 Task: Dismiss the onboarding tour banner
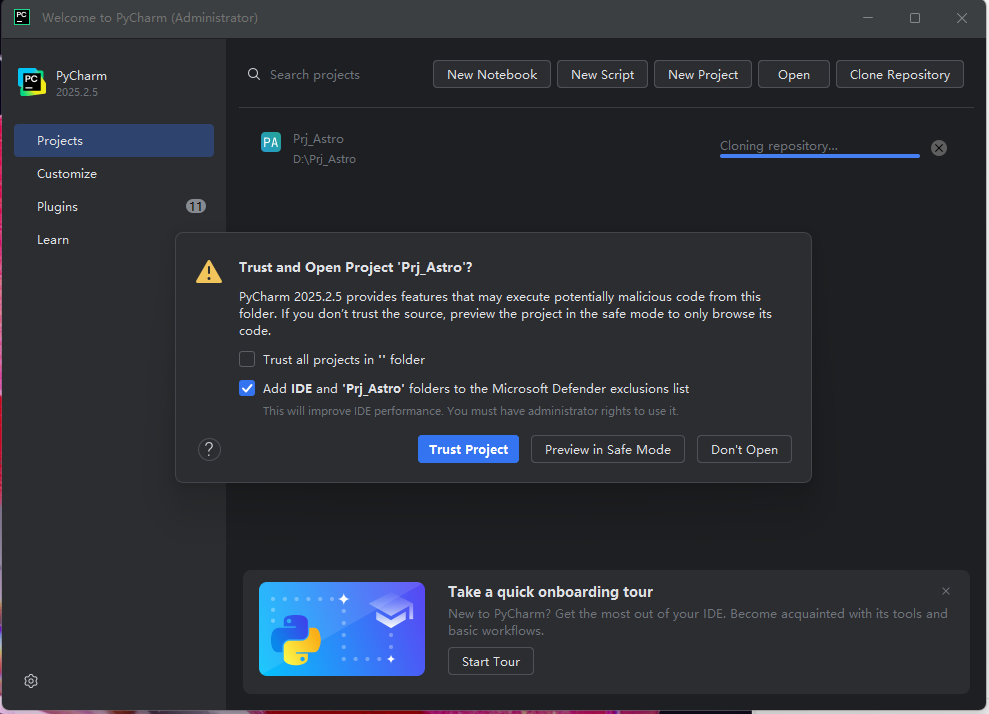[945, 591]
